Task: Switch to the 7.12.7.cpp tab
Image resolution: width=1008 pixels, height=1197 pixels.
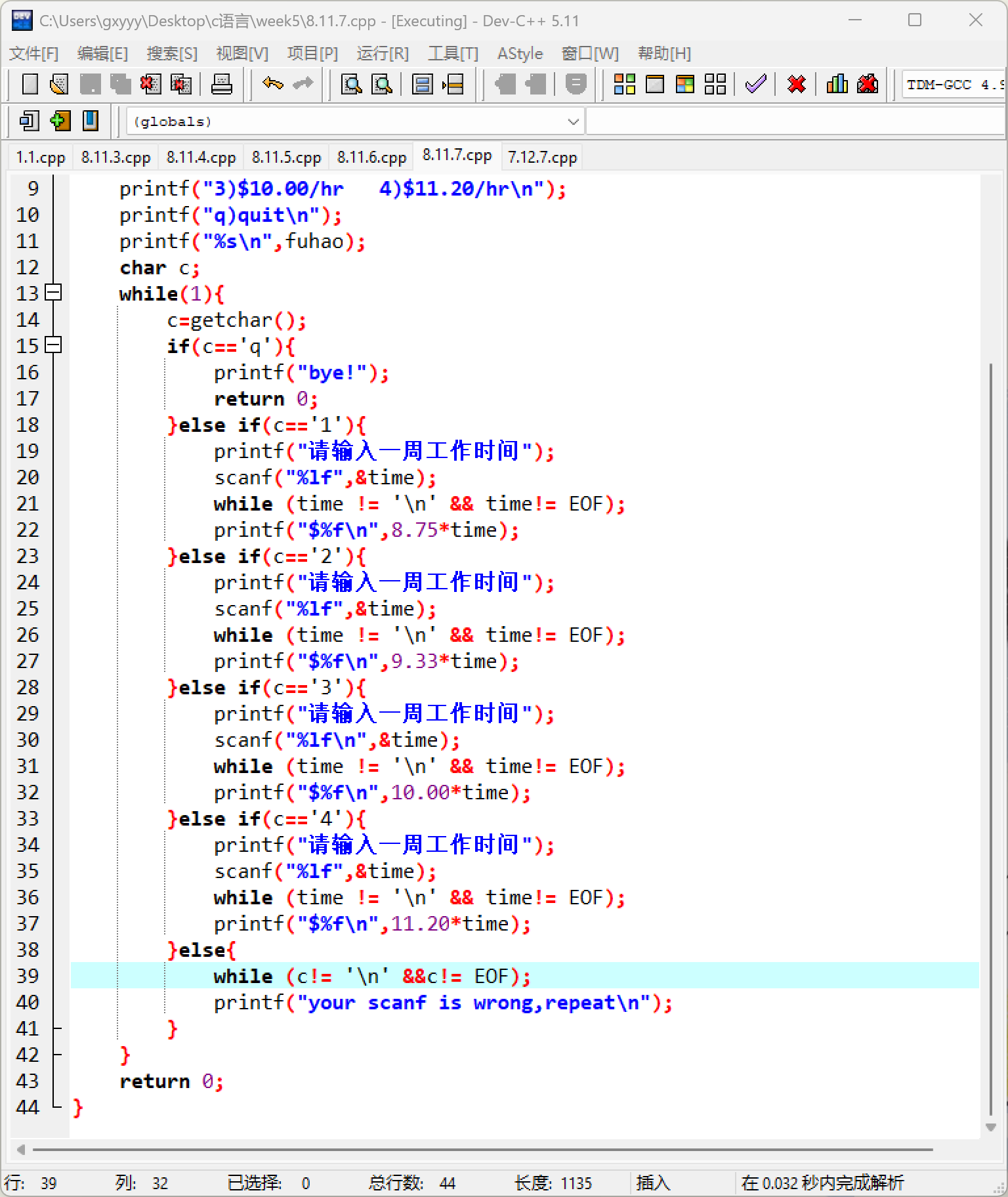Action: [x=542, y=157]
